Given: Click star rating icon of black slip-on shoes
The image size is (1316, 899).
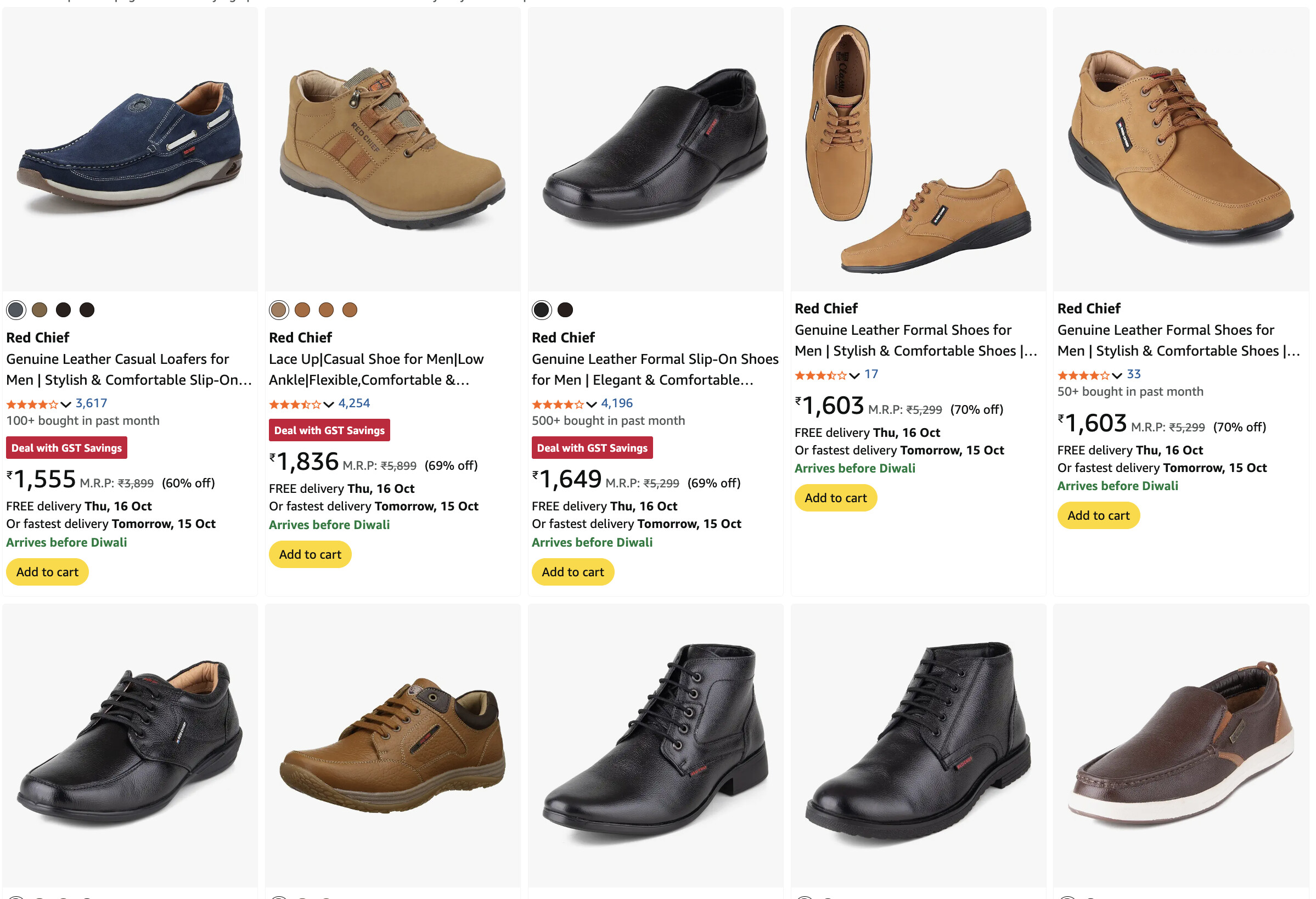Looking at the screenshot, I should [557, 404].
